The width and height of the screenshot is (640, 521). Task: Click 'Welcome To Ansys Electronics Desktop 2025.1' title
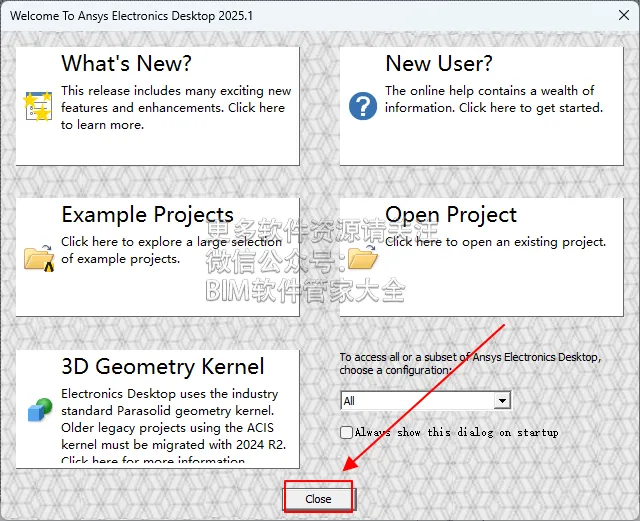click(131, 16)
